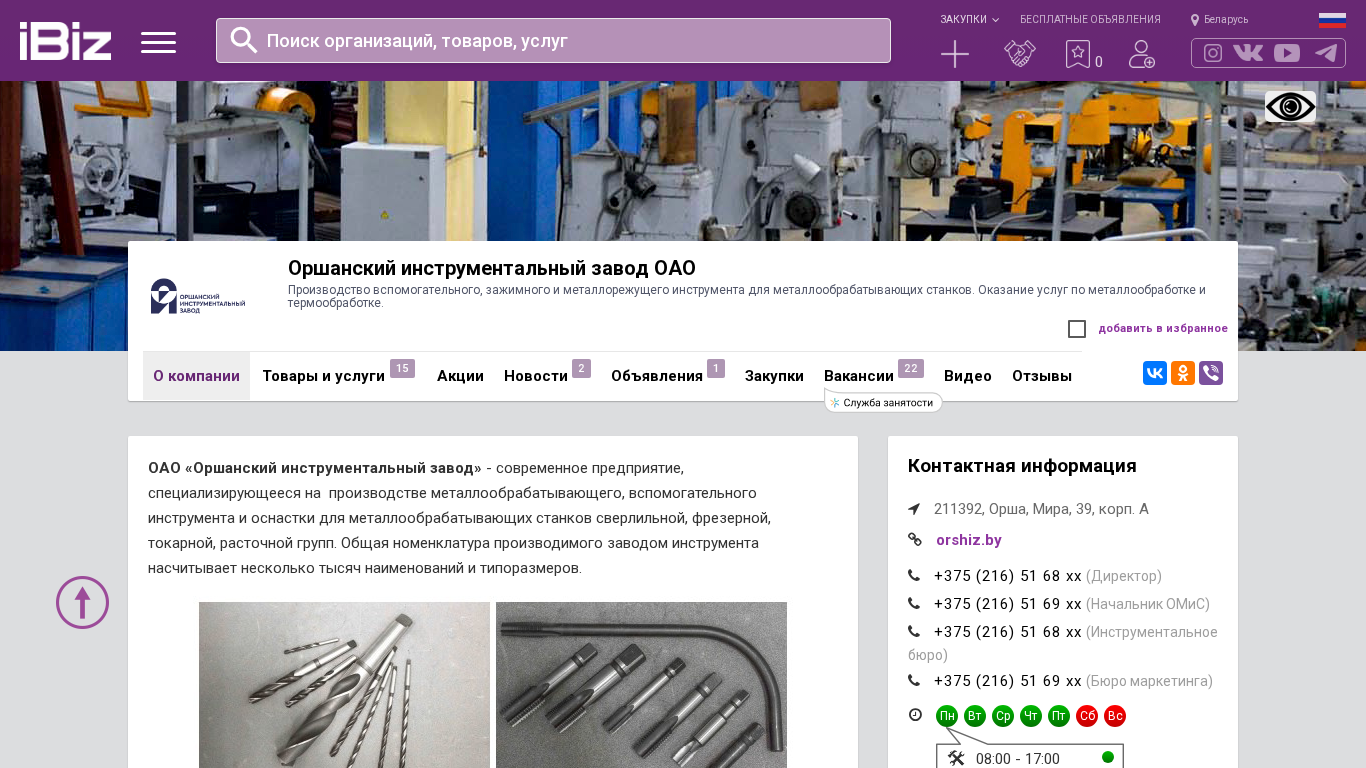Open the handshake partners icon

[1020, 54]
